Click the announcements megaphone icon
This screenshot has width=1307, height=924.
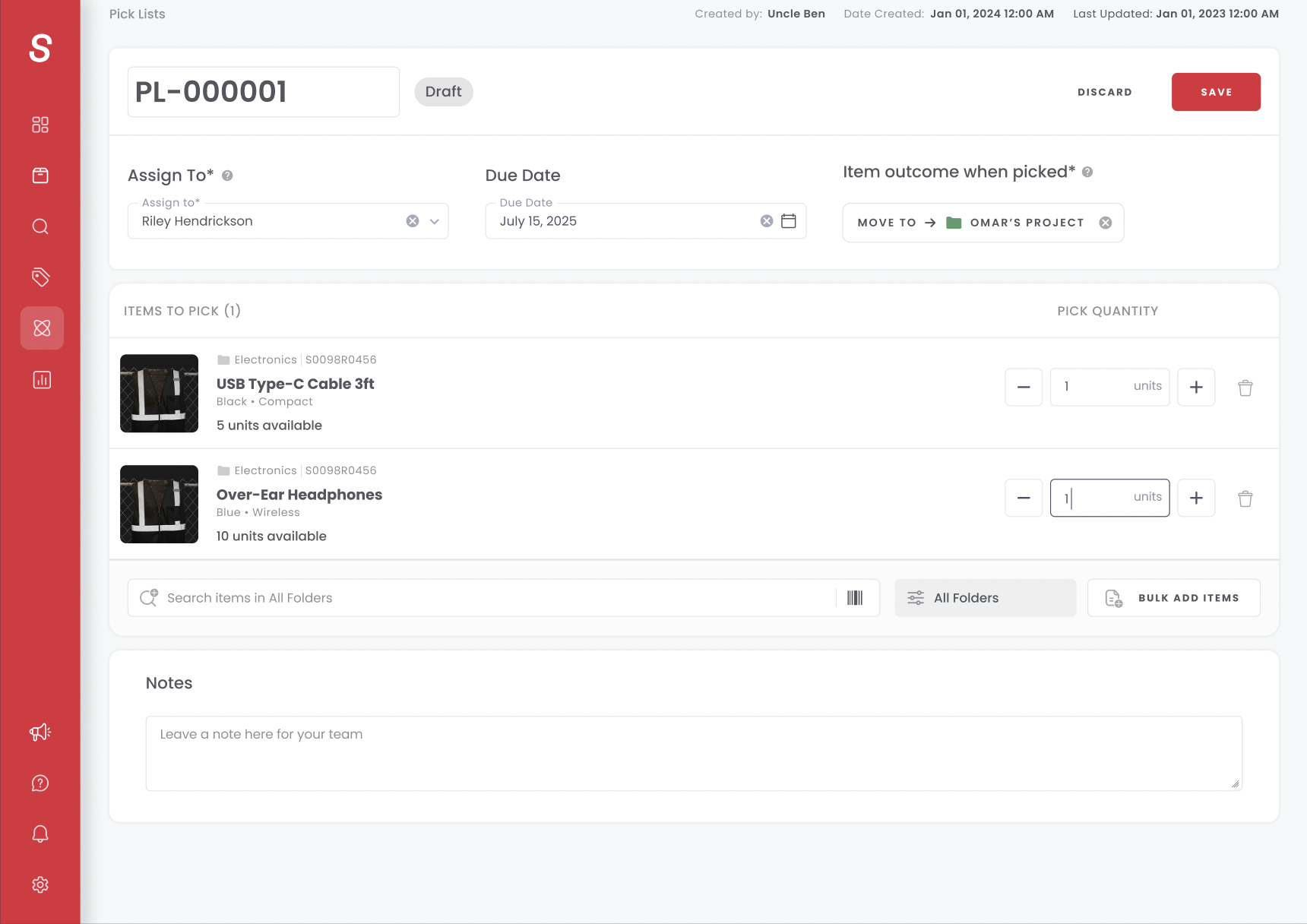[40, 732]
